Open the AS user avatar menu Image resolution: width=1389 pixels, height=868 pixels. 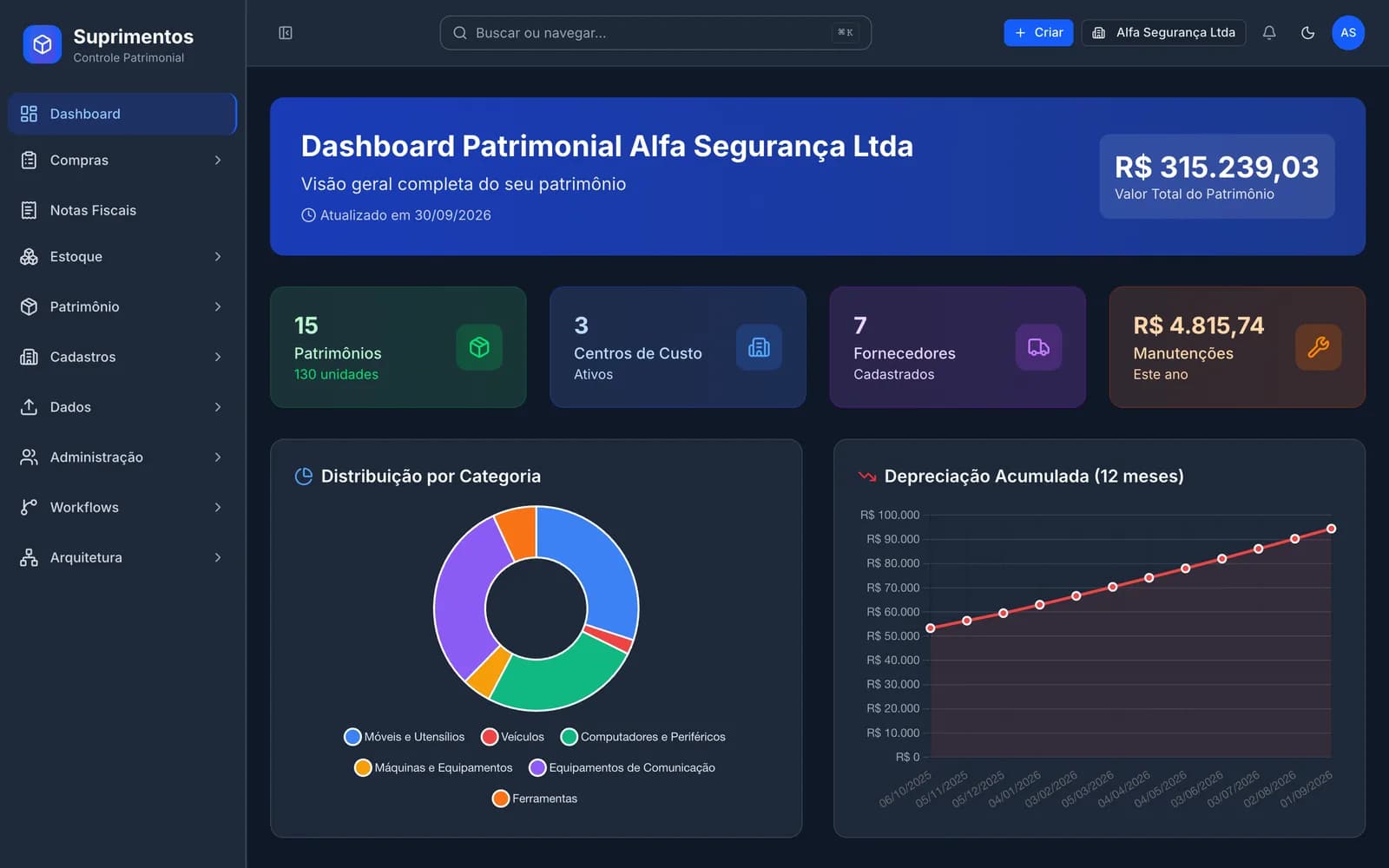click(1348, 33)
